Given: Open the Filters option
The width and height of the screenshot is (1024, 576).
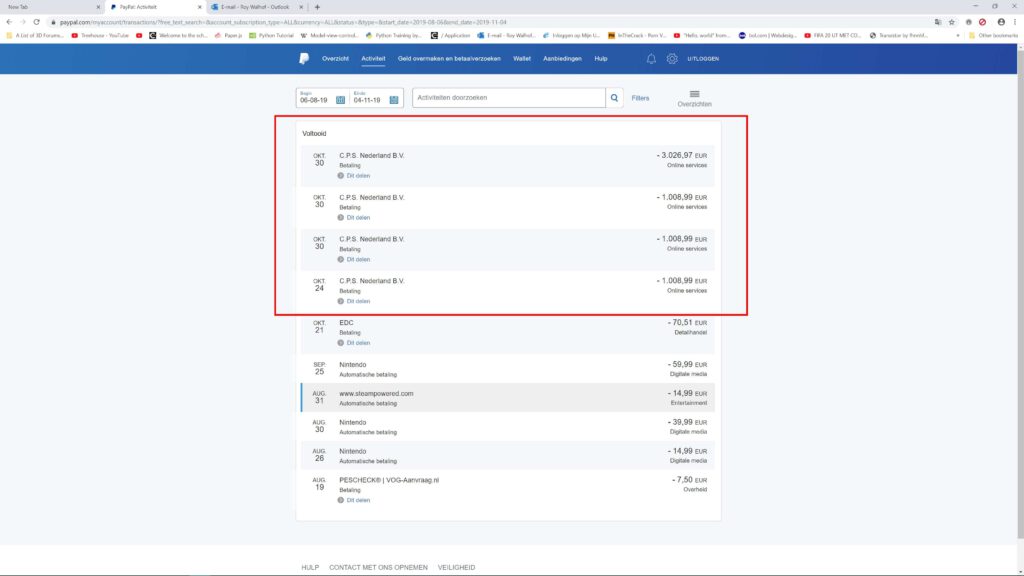Looking at the screenshot, I should click(640, 98).
